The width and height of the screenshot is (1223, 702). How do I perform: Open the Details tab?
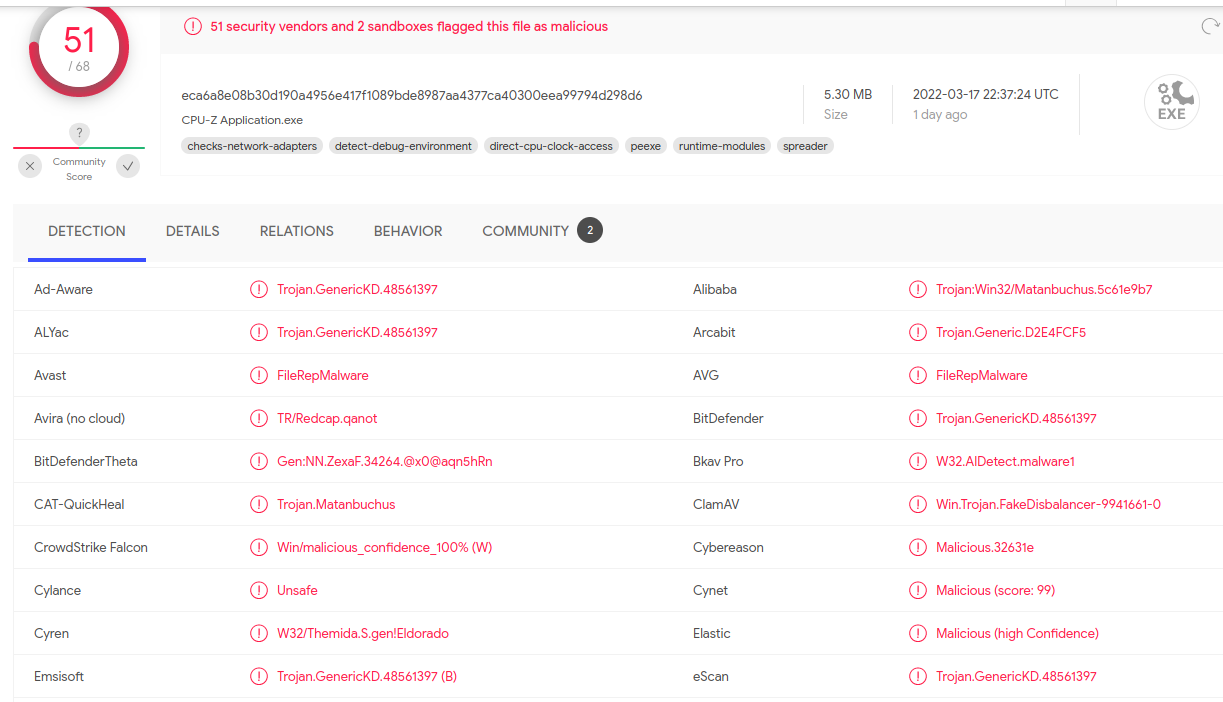click(192, 231)
